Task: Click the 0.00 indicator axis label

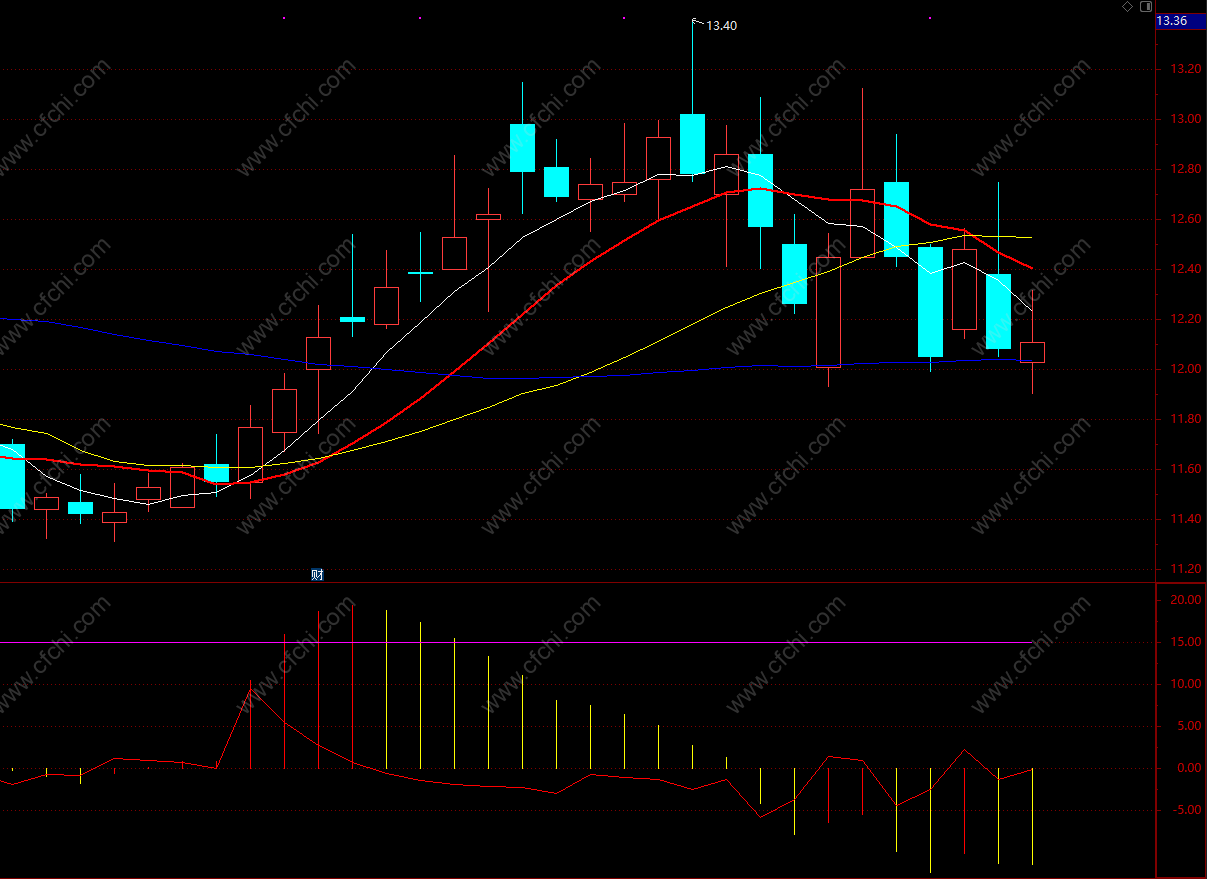Action: (x=1190, y=768)
